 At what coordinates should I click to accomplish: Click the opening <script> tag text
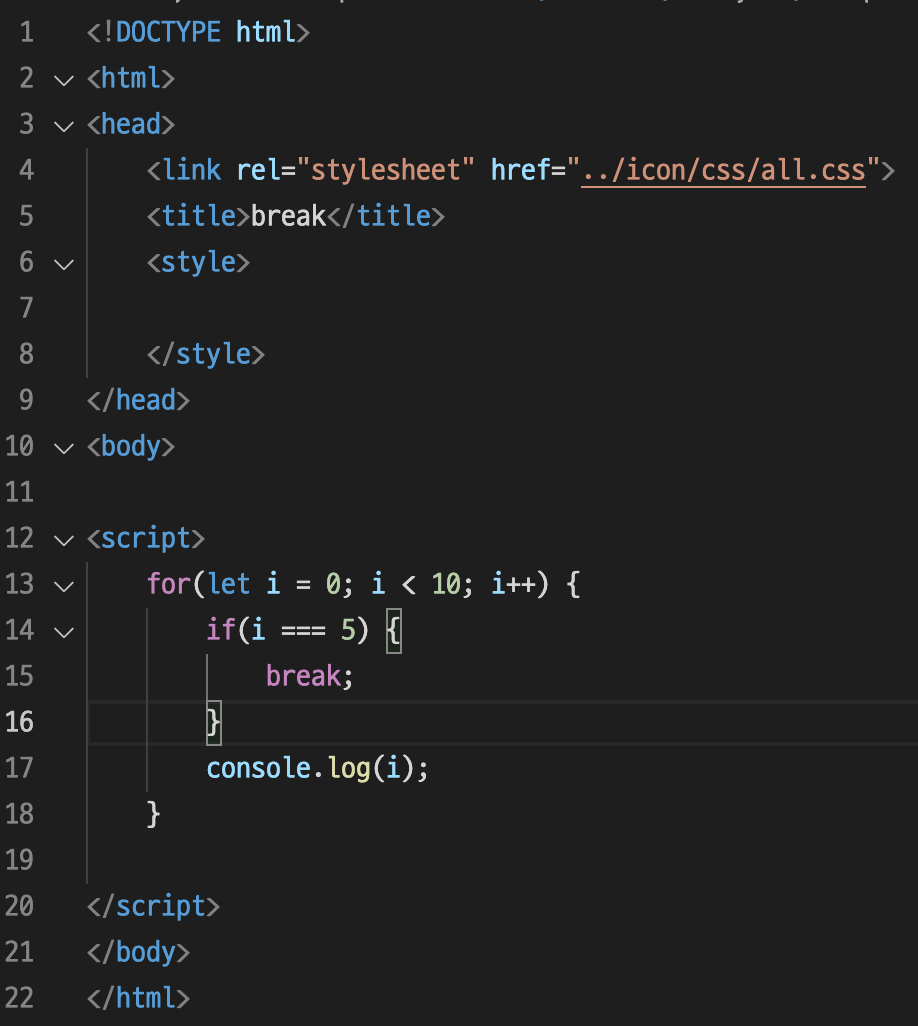(x=146, y=539)
